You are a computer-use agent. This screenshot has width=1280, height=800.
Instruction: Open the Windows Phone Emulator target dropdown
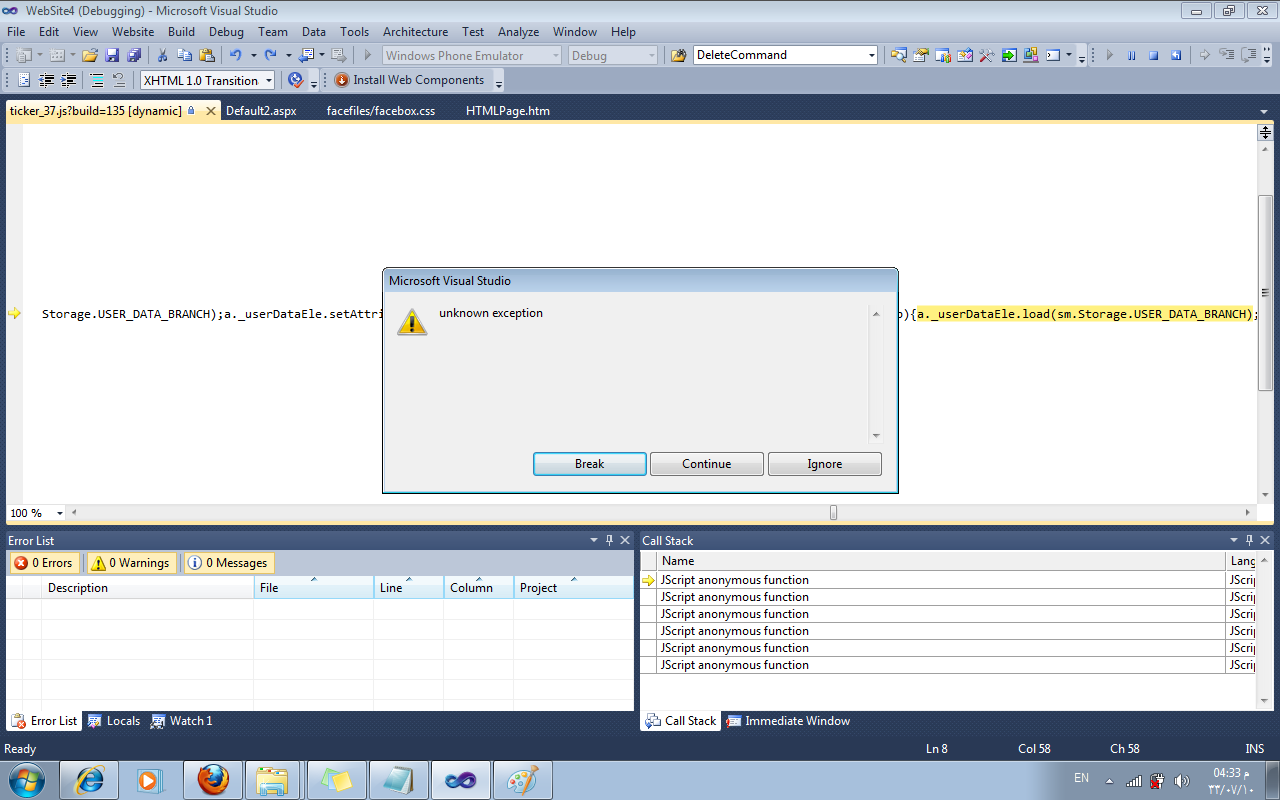point(555,56)
